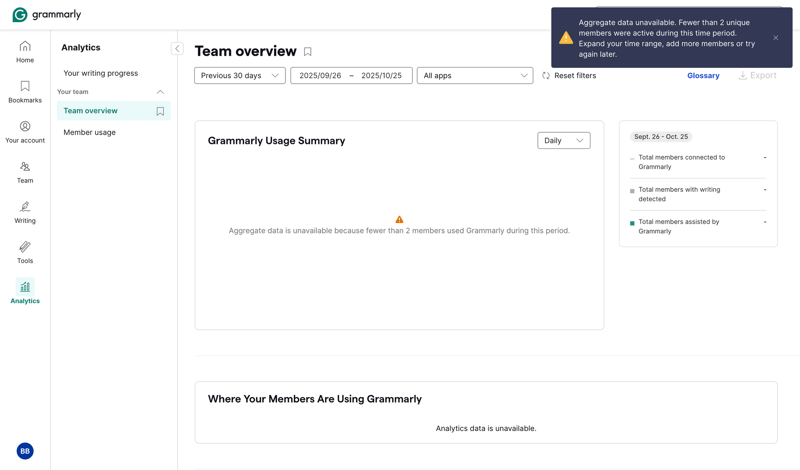Screen dimensions: 800x470
Task: Open Your account section
Action: pyautogui.click(x=25, y=132)
